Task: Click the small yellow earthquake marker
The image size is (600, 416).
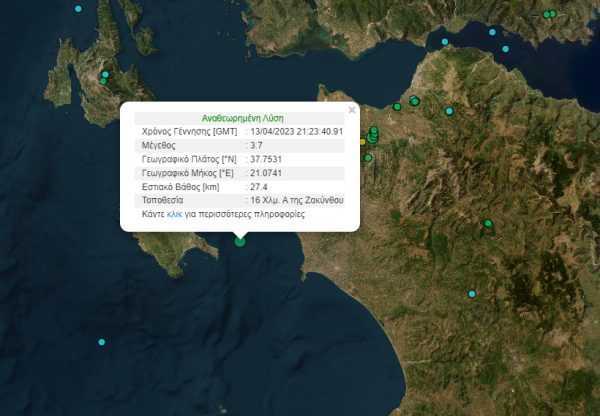Action: click(x=362, y=142)
